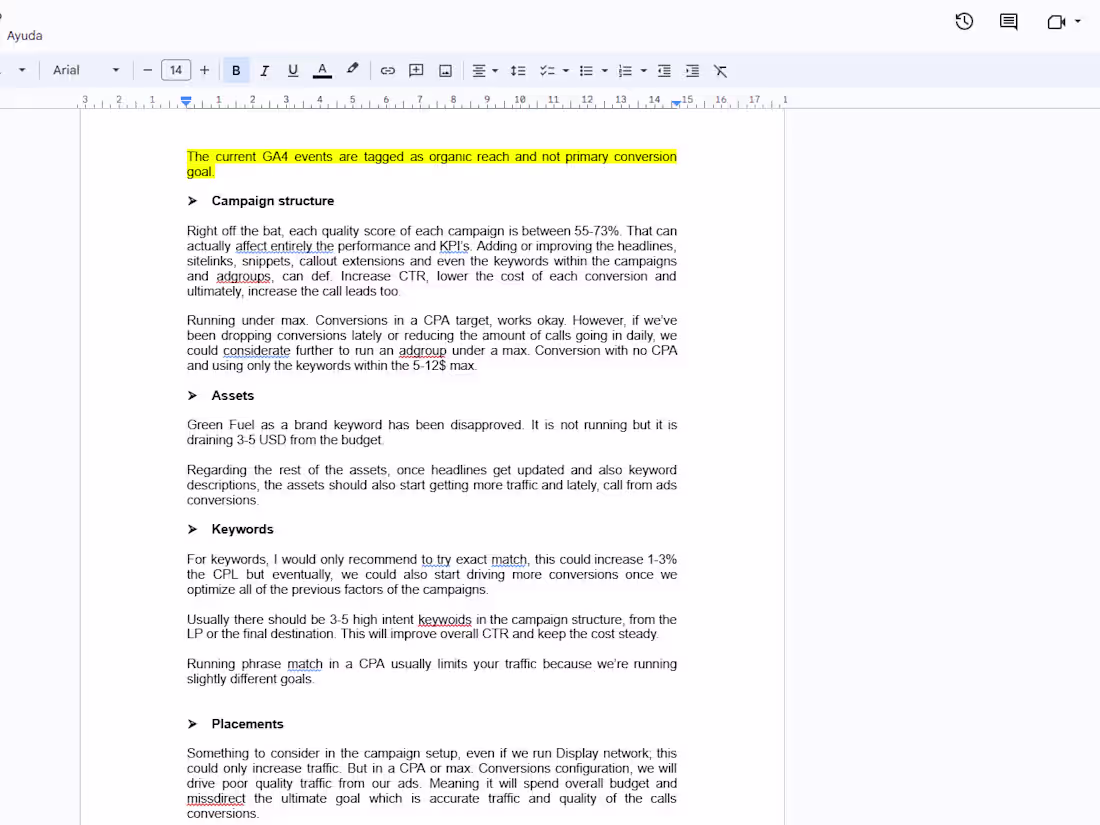This screenshot has width=1100, height=825.
Task: Open the paragraph style dropdown arrow
Action: [22, 70]
